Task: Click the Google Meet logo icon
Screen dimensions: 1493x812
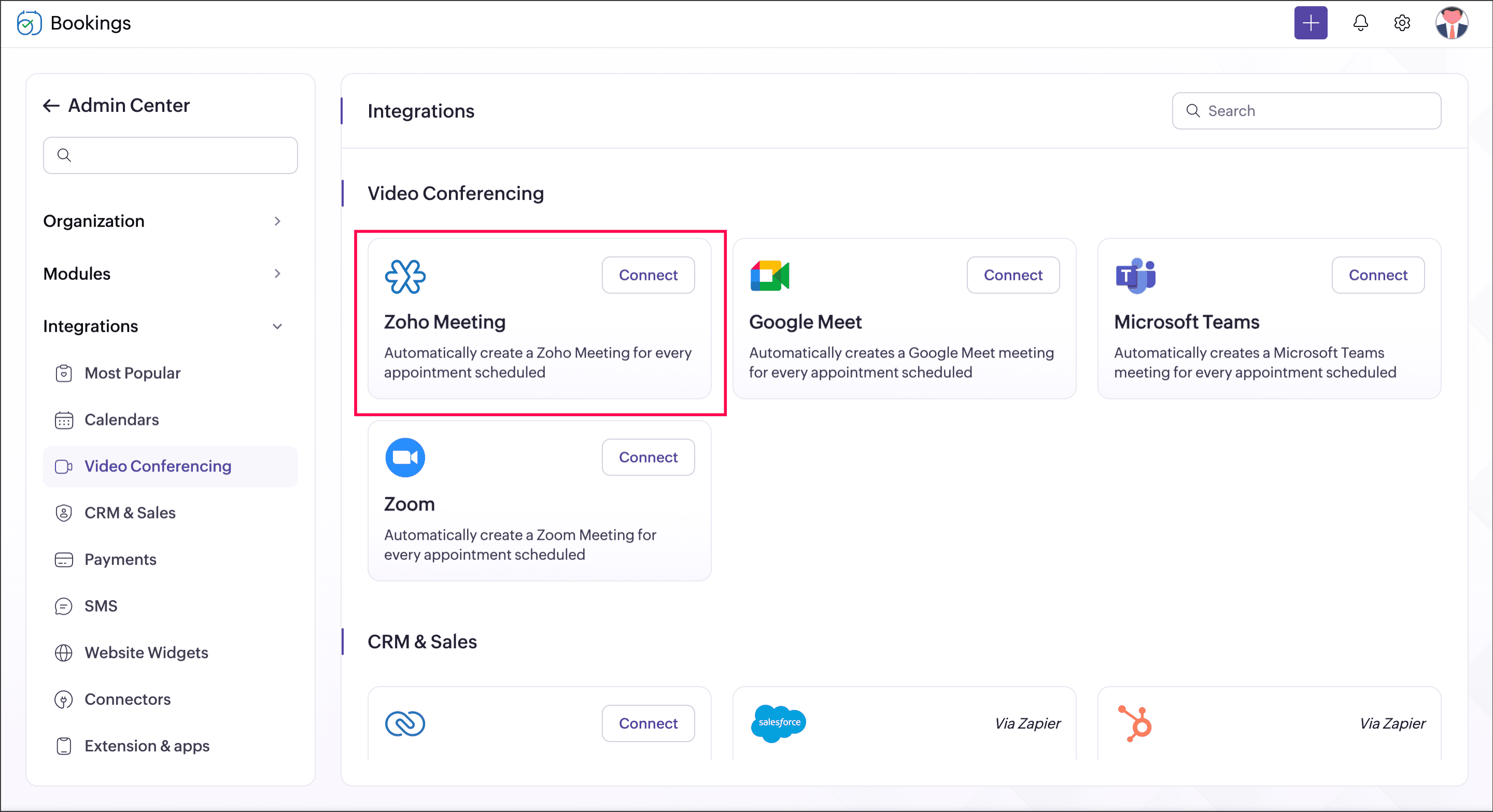Action: 770,276
